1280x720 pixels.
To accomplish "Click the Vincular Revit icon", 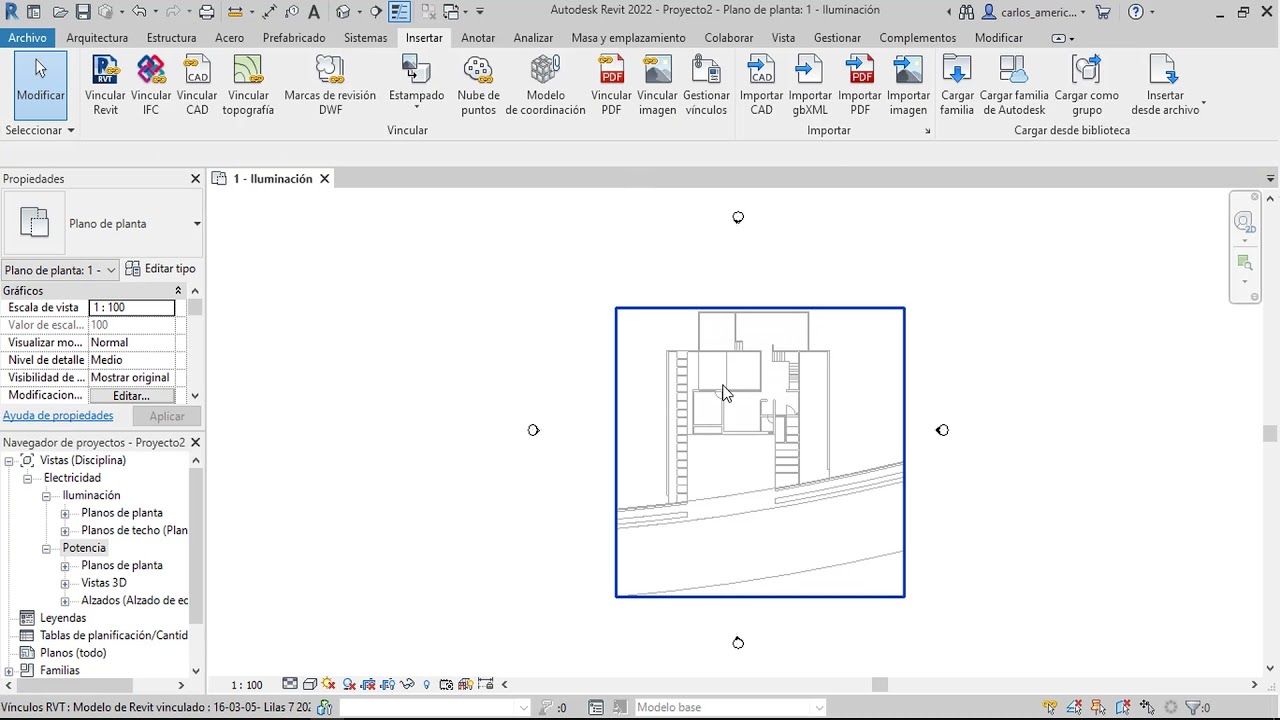I will (105, 71).
